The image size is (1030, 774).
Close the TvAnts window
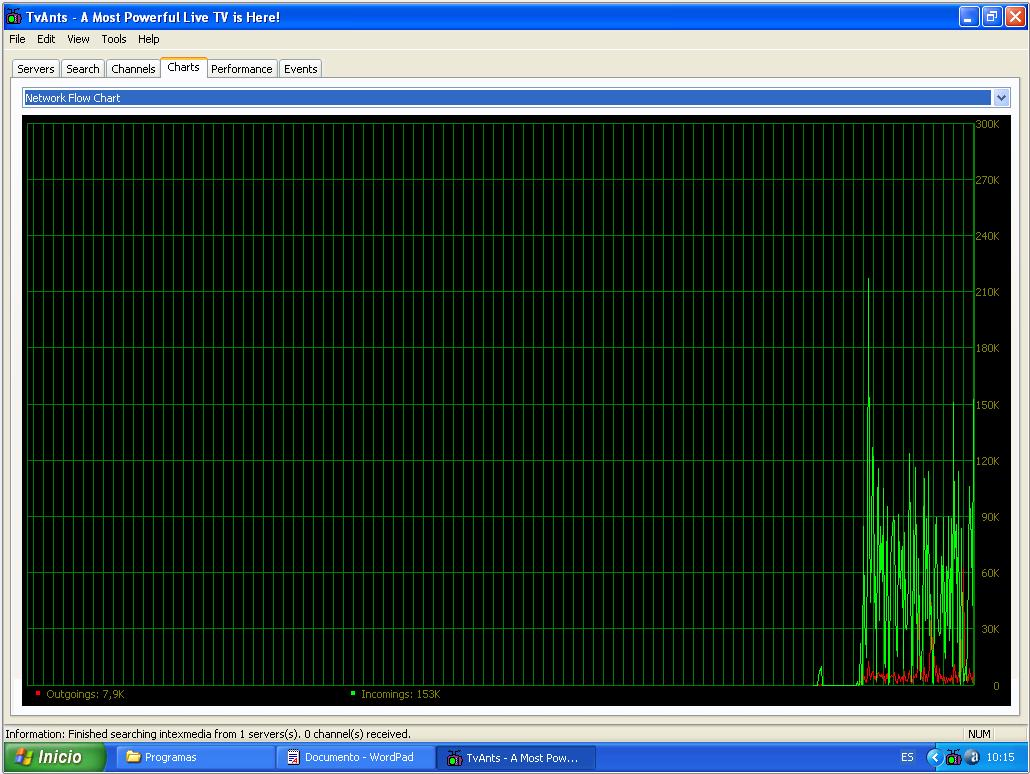[1015, 17]
